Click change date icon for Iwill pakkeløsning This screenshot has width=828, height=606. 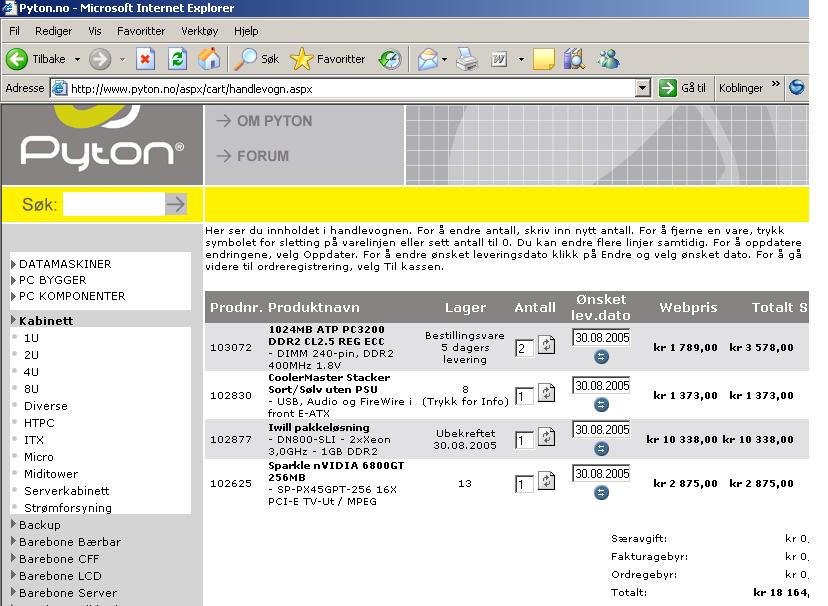pyautogui.click(x=601, y=449)
